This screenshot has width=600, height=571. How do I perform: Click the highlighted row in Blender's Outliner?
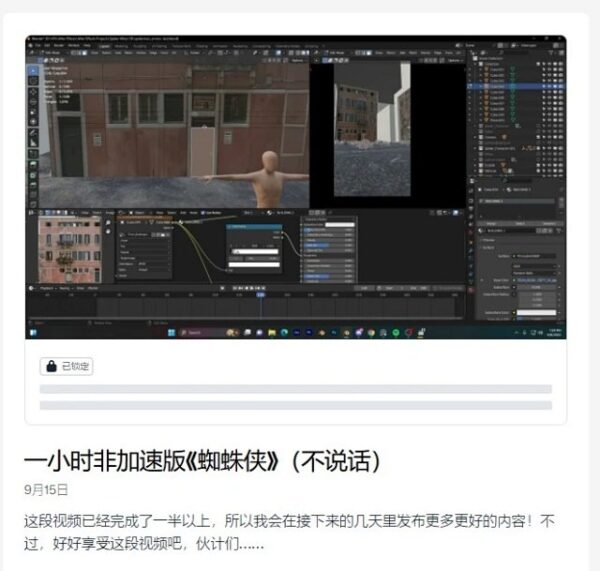pyautogui.click(x=517, y=86)
